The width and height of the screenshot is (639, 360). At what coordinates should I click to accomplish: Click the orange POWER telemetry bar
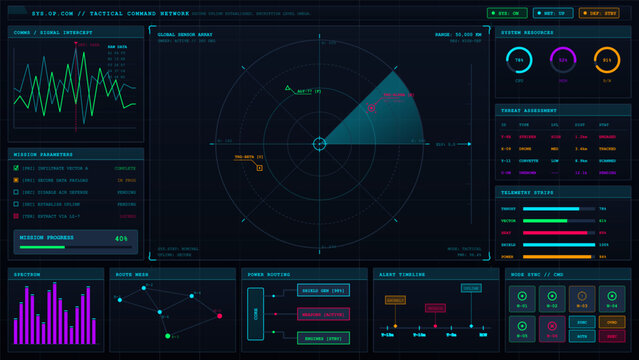coord(559,257)
